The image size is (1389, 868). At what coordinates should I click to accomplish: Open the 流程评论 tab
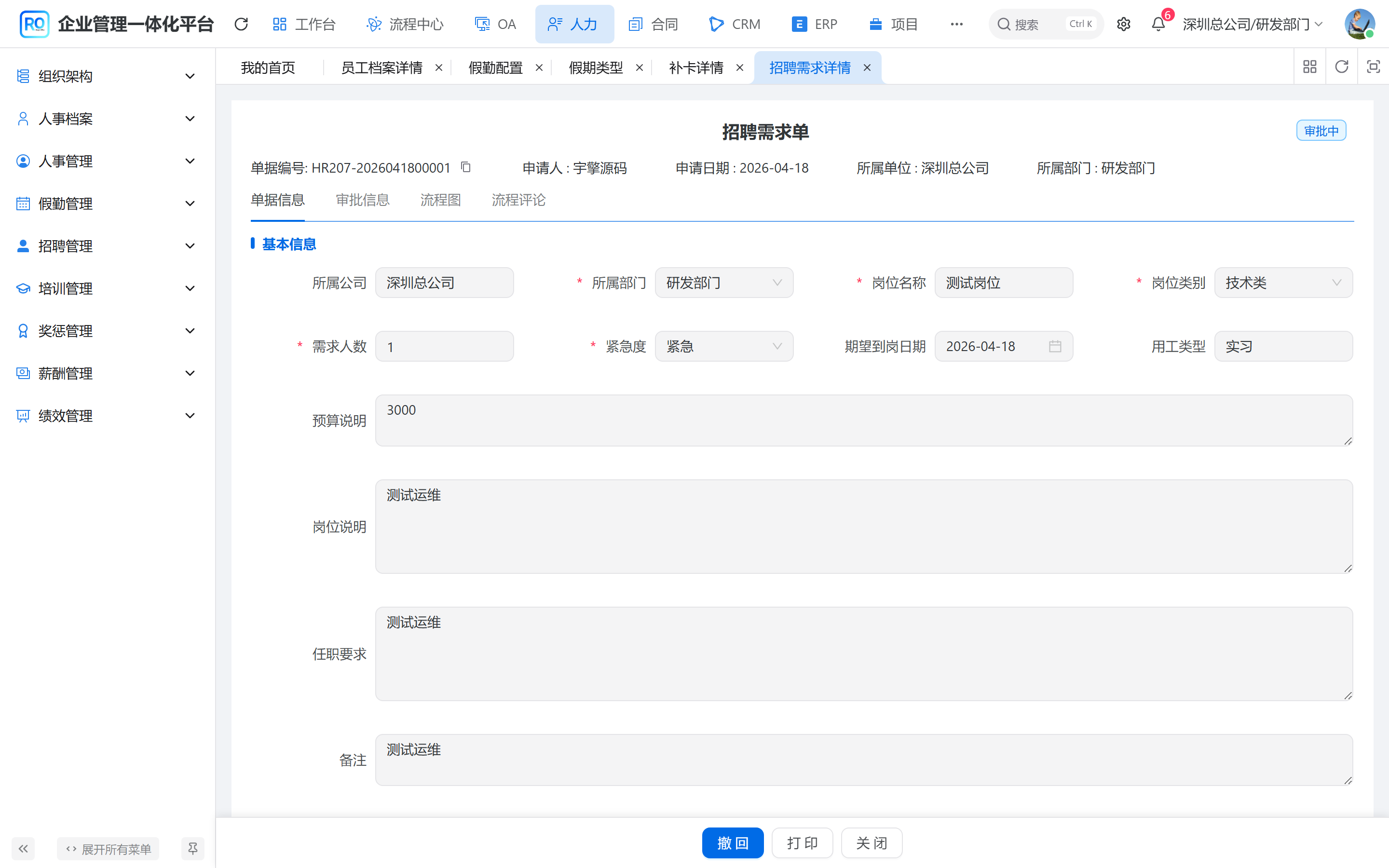(x=518, y=200)
